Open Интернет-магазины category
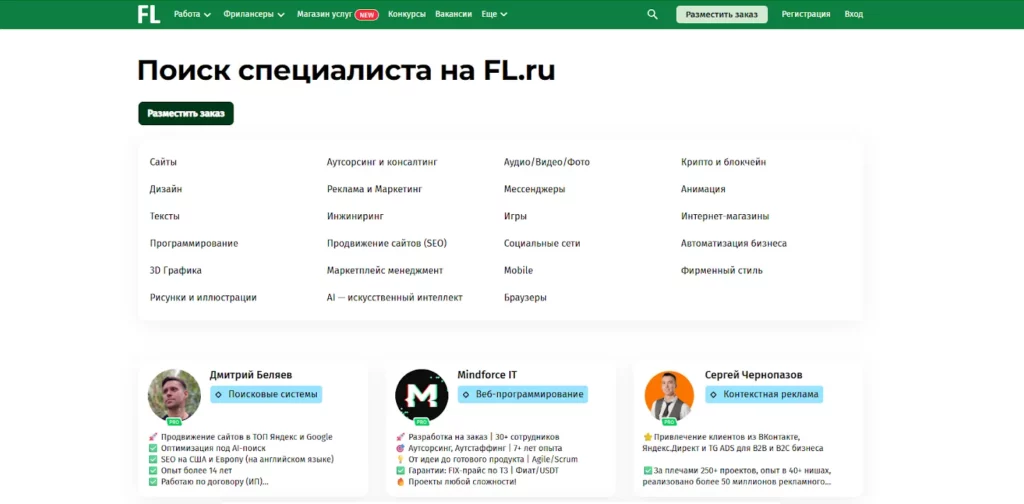The height and width of the screenshot is (504, 1024). pos(725,216)
